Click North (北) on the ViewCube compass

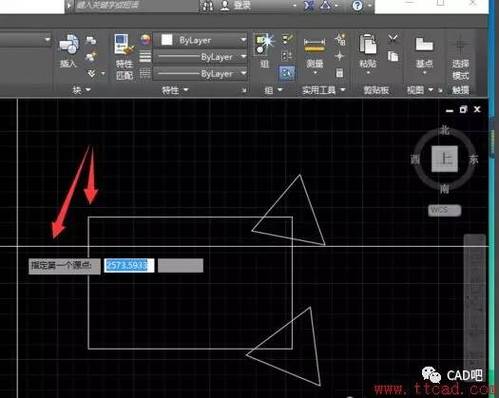[x=445, y=130]
